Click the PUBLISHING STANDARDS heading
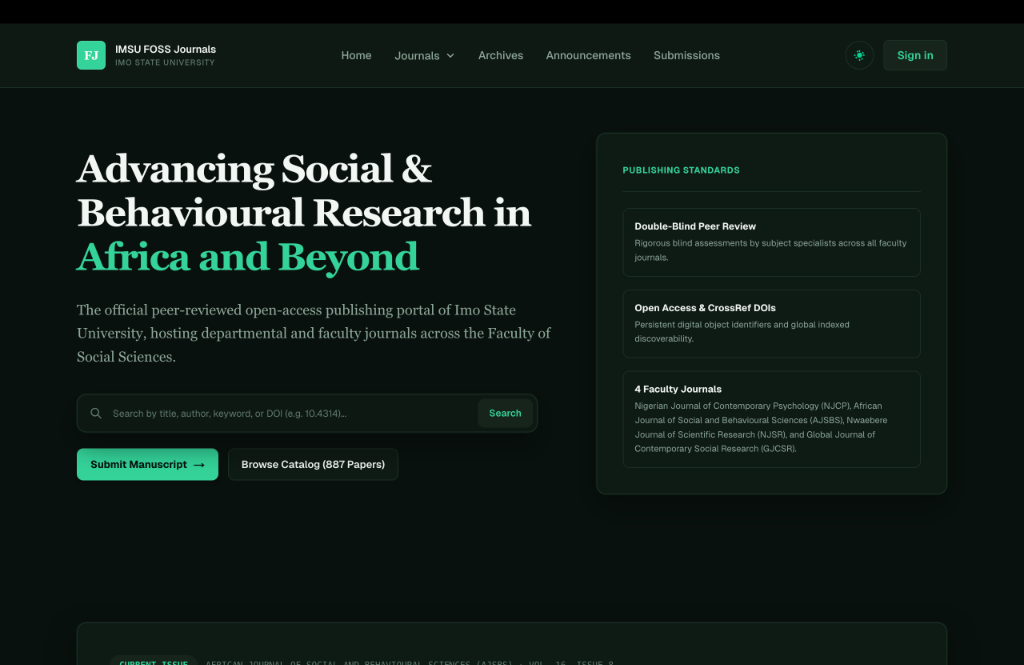 (680, 170)
